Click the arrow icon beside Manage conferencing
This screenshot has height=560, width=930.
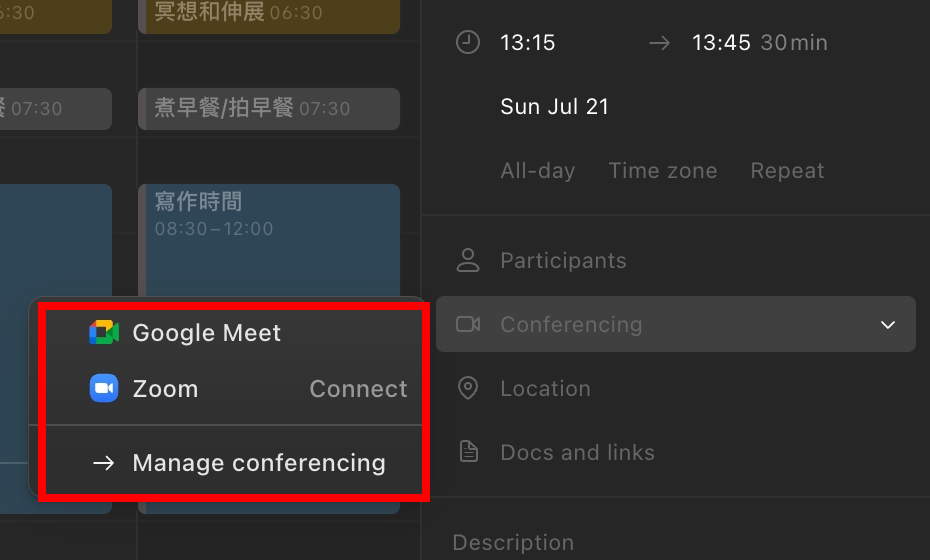tap(104, 463)
